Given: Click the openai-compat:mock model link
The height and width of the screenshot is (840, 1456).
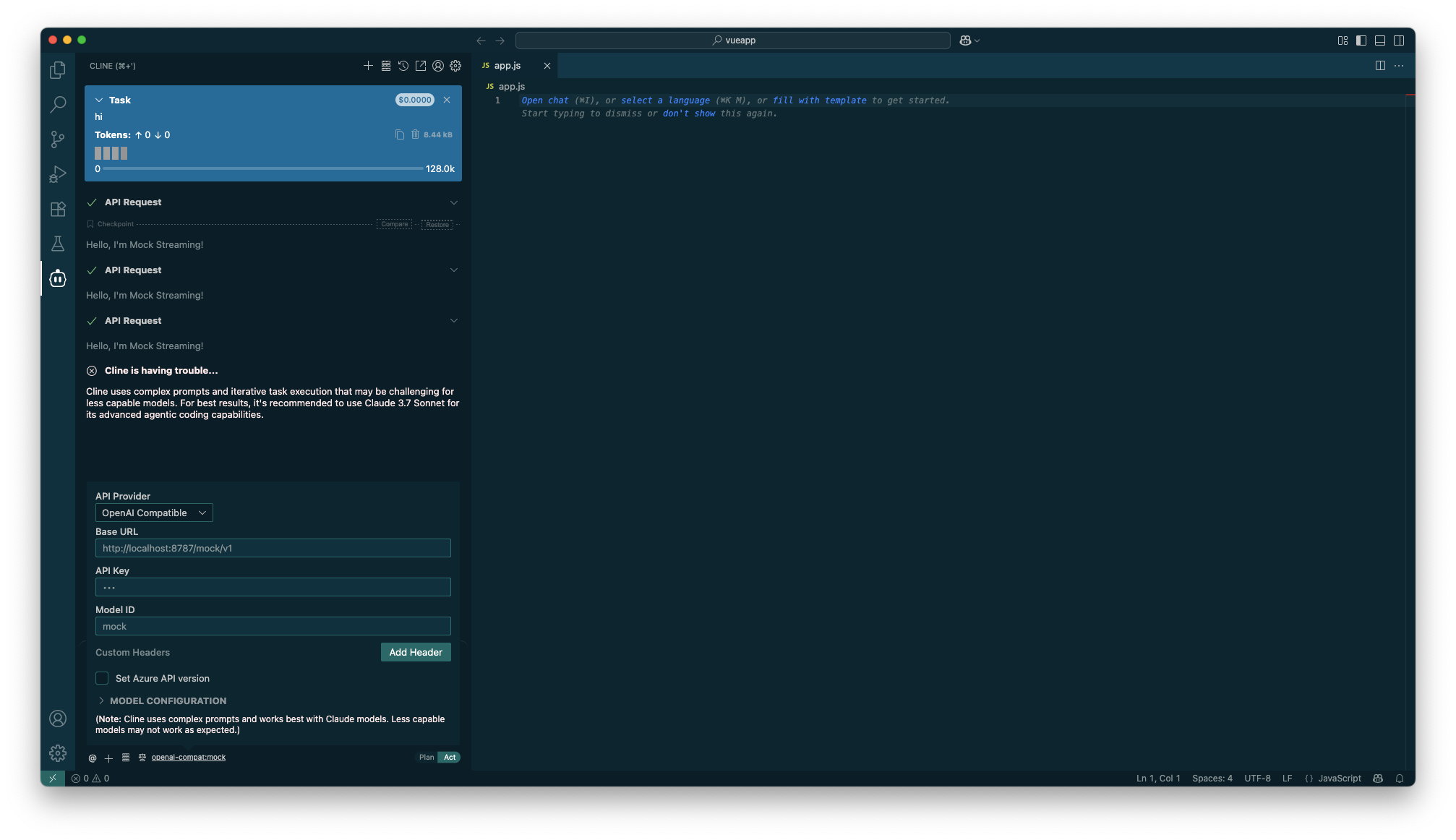Looking at the screenshot, I should tap(188, 758).
